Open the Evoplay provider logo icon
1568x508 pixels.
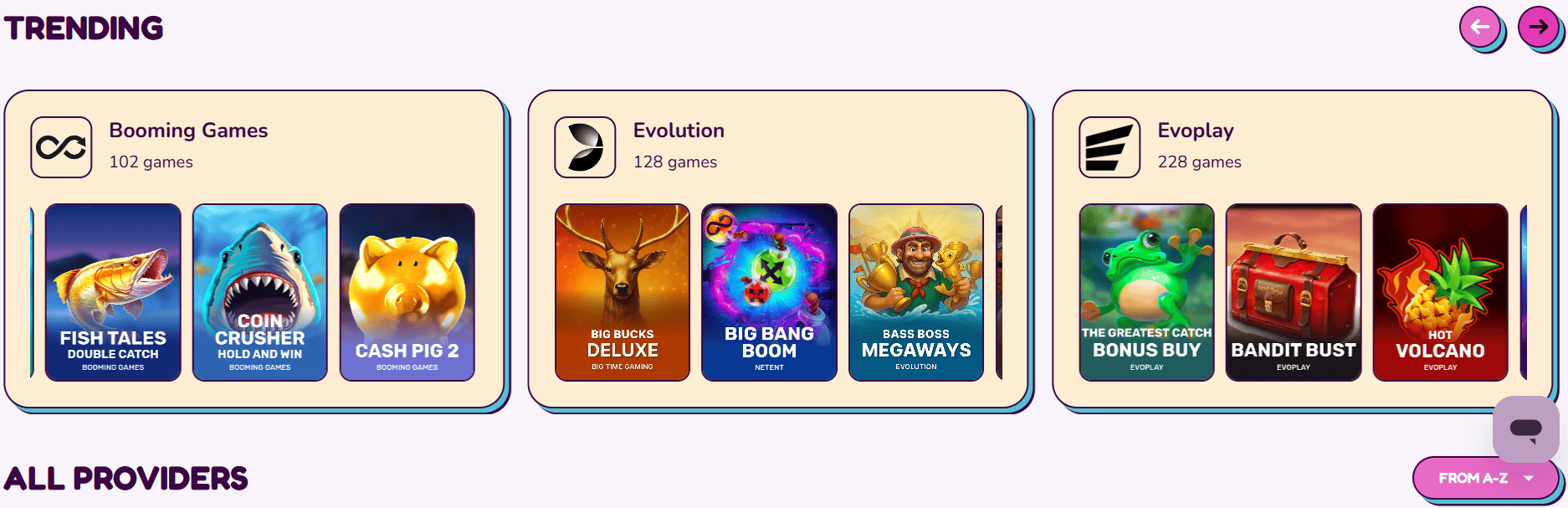point(1109,147)
